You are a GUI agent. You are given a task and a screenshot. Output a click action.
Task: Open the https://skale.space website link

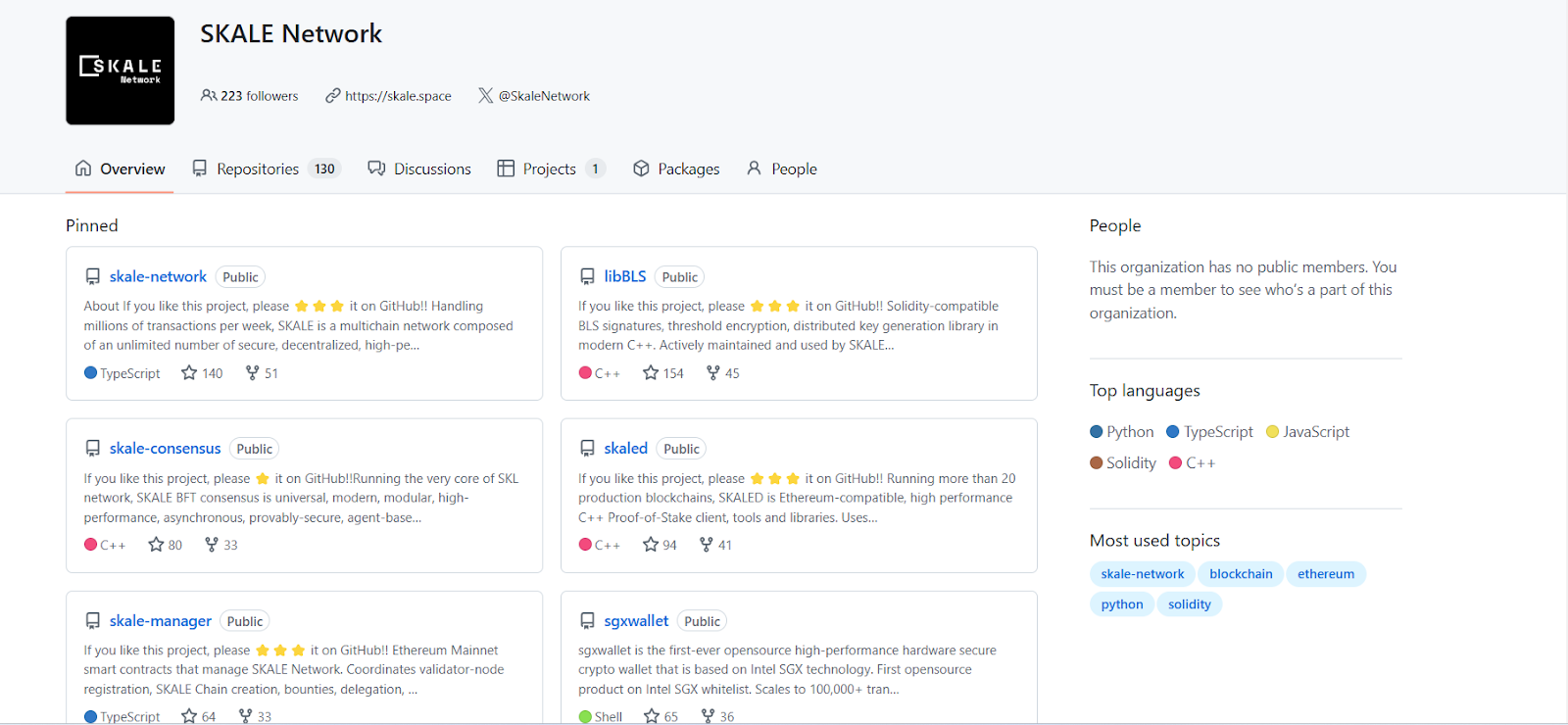click(397, 96)
